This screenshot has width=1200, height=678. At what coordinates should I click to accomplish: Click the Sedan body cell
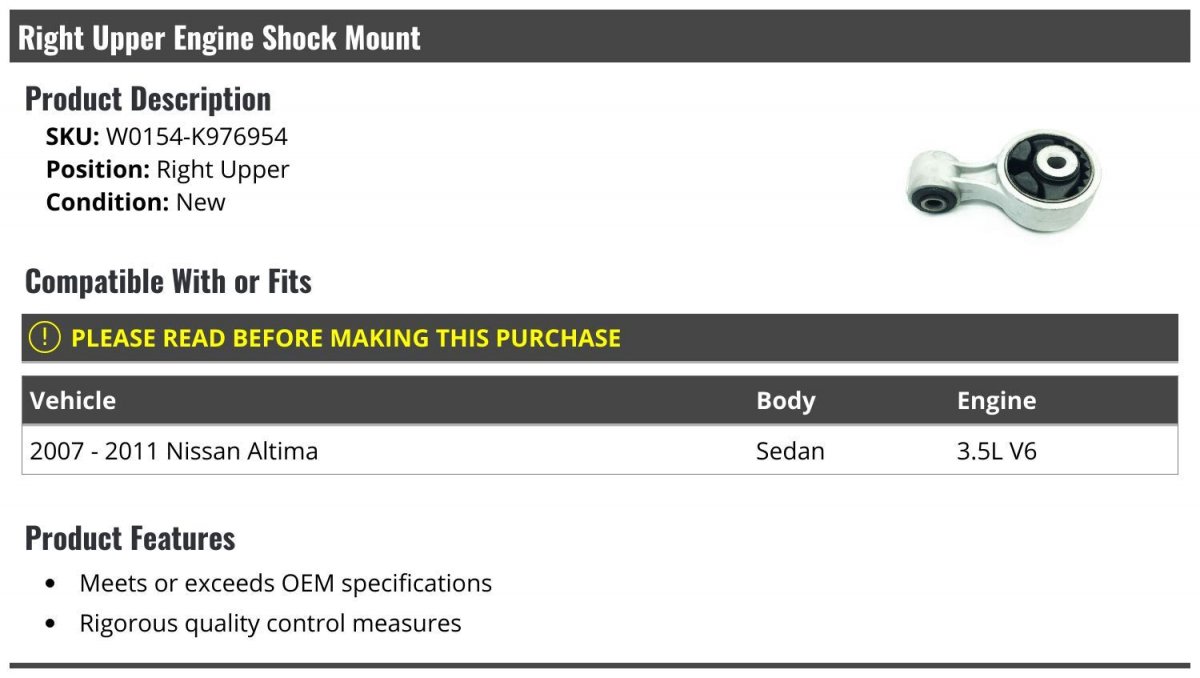tap(790, 451)
